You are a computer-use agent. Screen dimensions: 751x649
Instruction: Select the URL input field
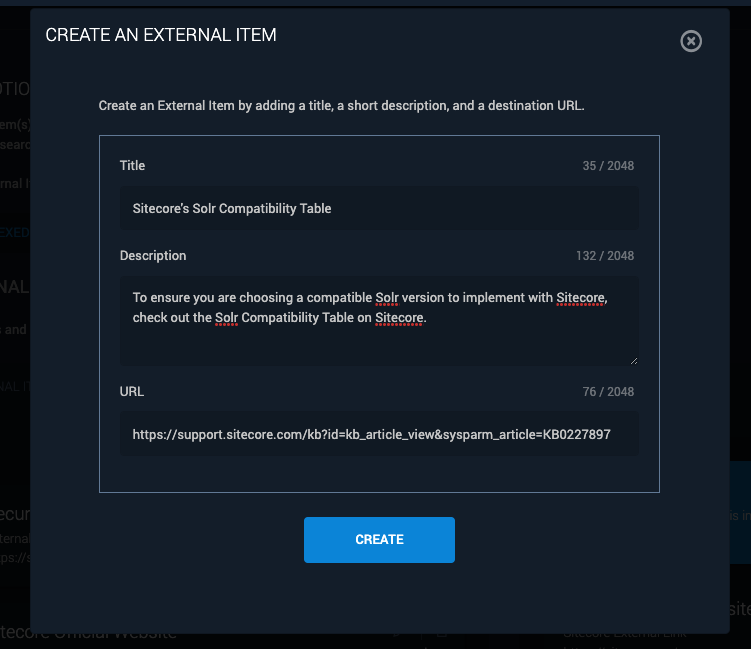point(379,434)
